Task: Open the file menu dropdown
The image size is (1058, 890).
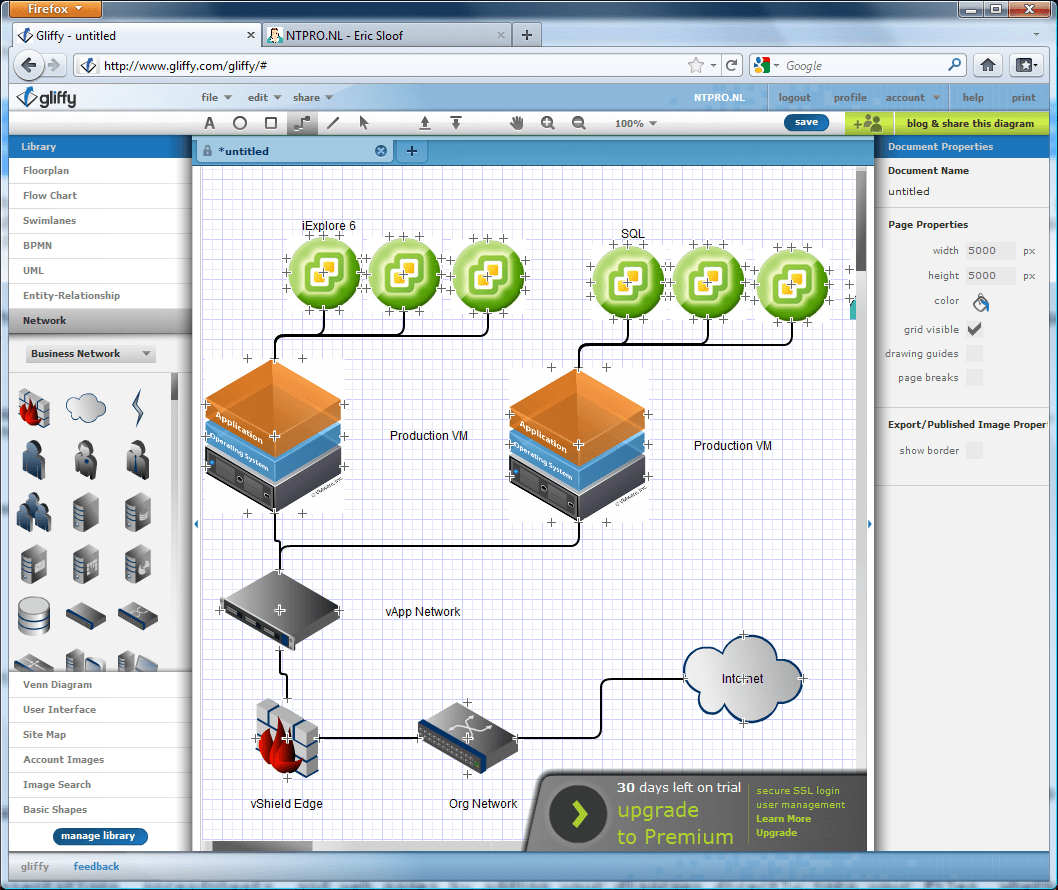Action: [216, 98]
